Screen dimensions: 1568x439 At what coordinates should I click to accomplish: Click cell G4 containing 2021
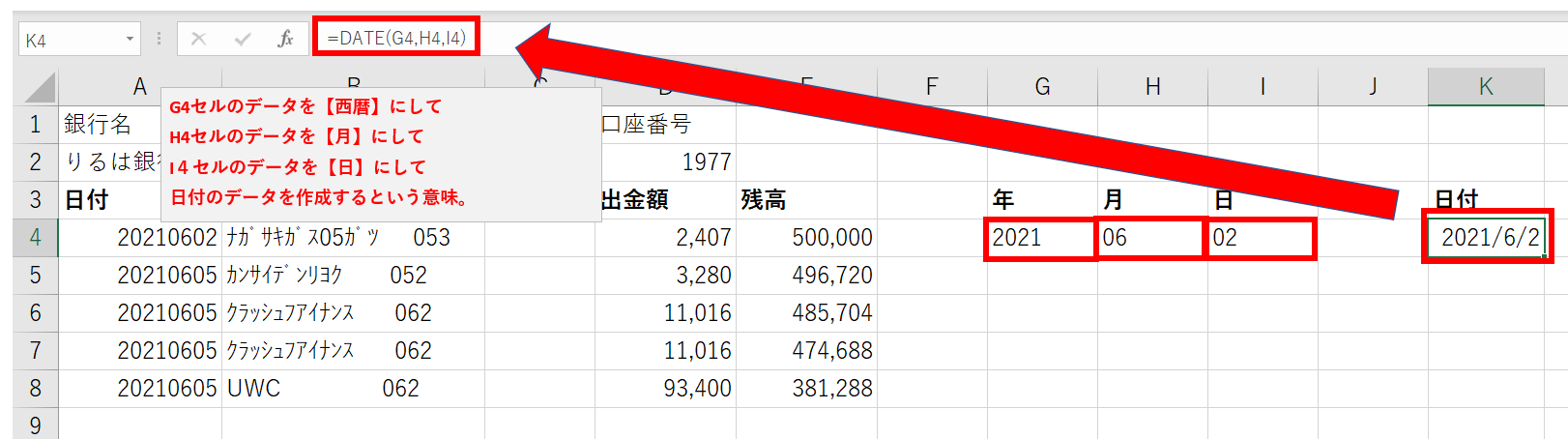tap(1041, 238)
